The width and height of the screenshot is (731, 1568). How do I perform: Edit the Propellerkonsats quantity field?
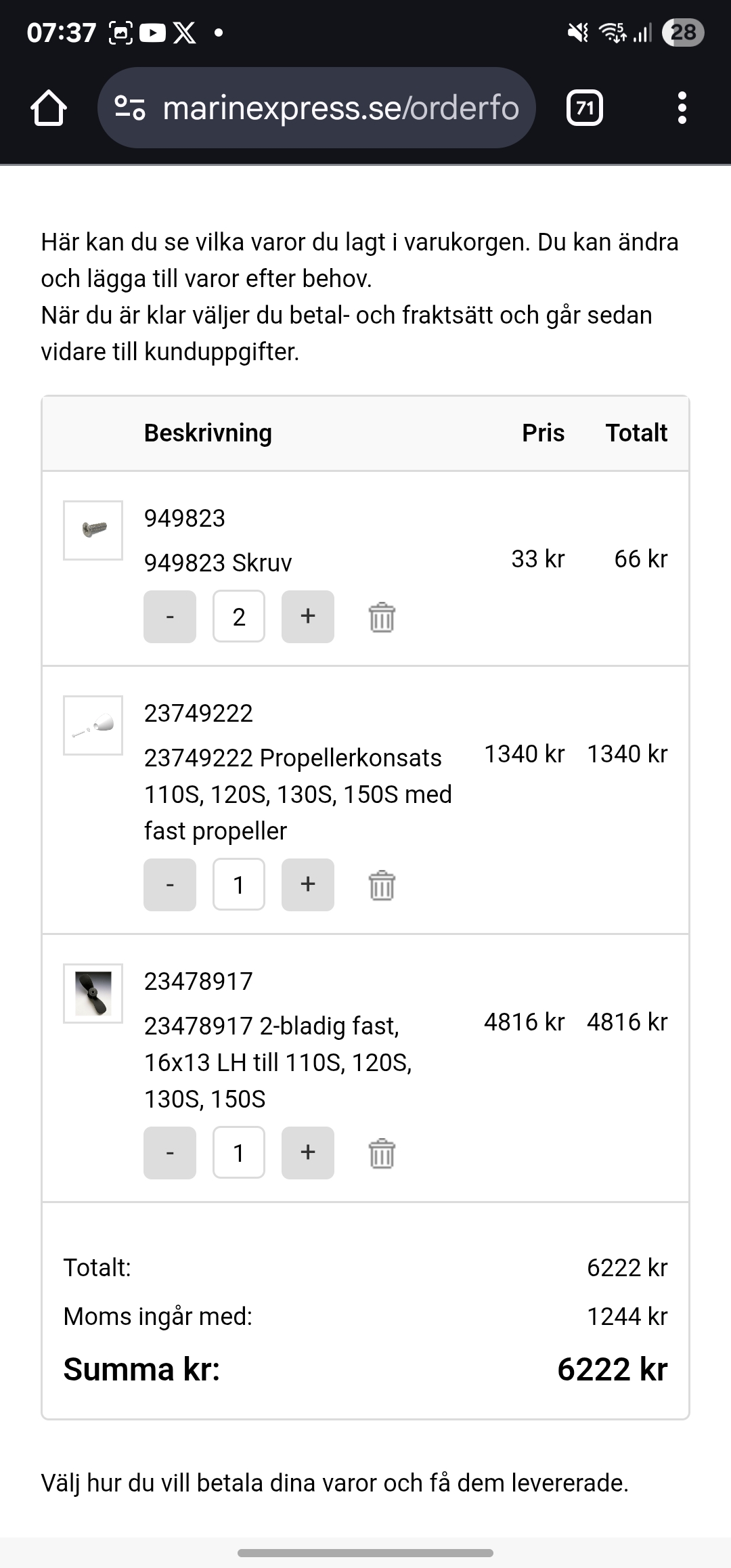pyautogui.click(x=239, y=885)
